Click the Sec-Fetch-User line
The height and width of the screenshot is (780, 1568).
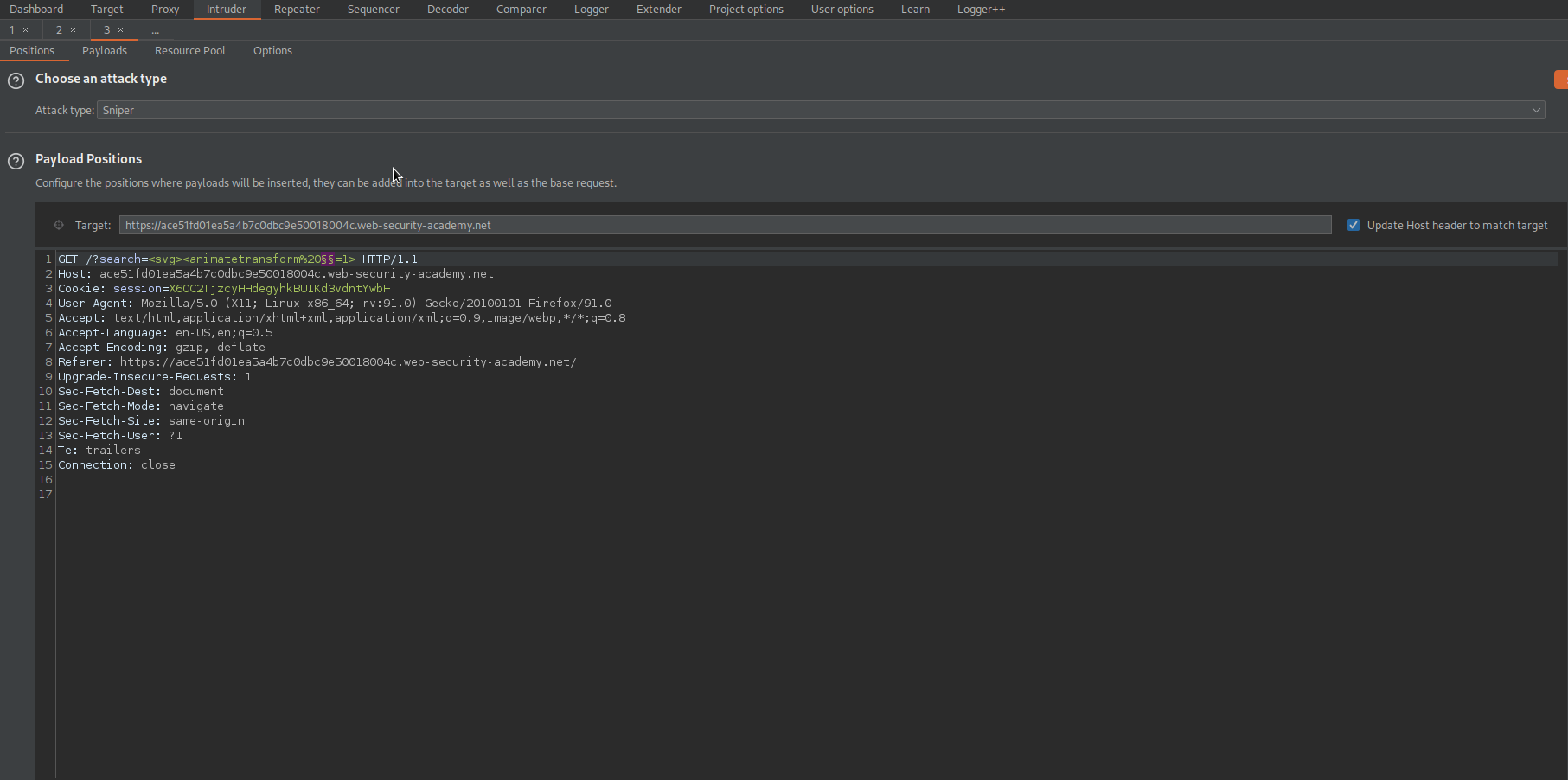click(120, 436)
